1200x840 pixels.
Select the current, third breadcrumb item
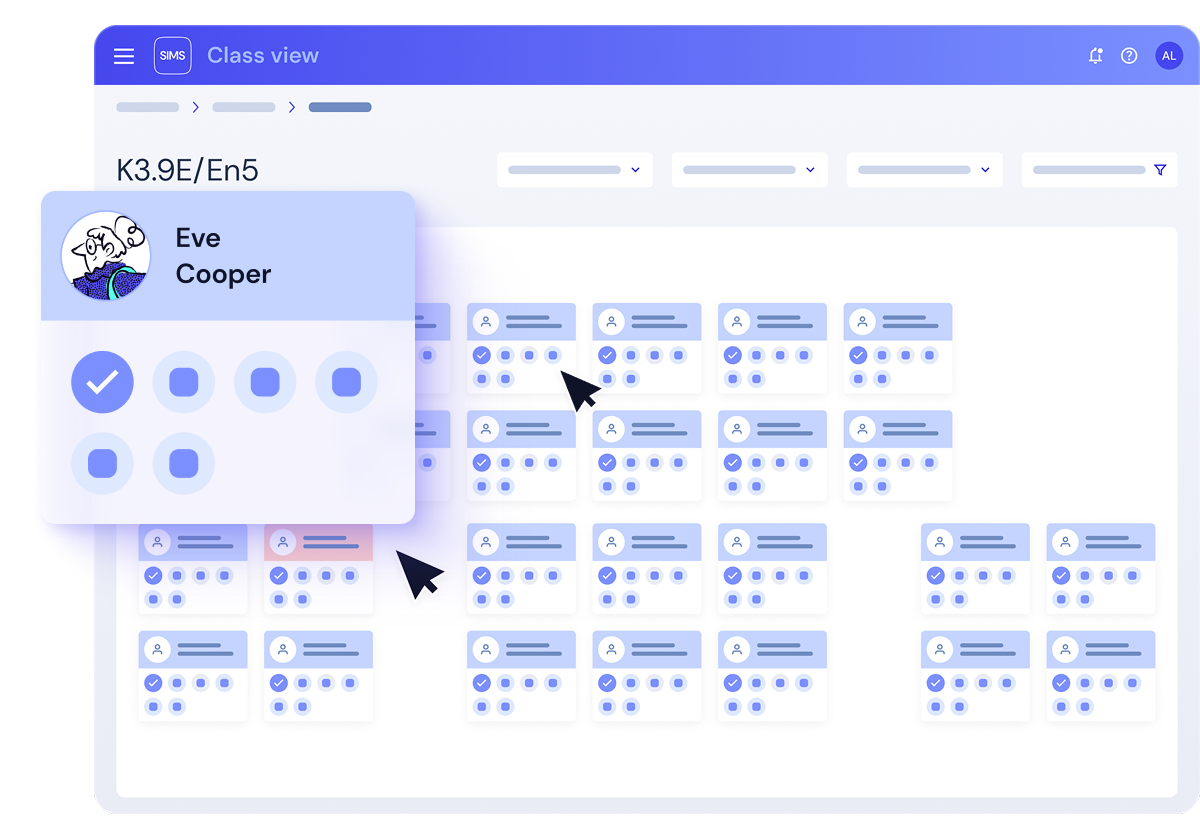pos(340,107)
